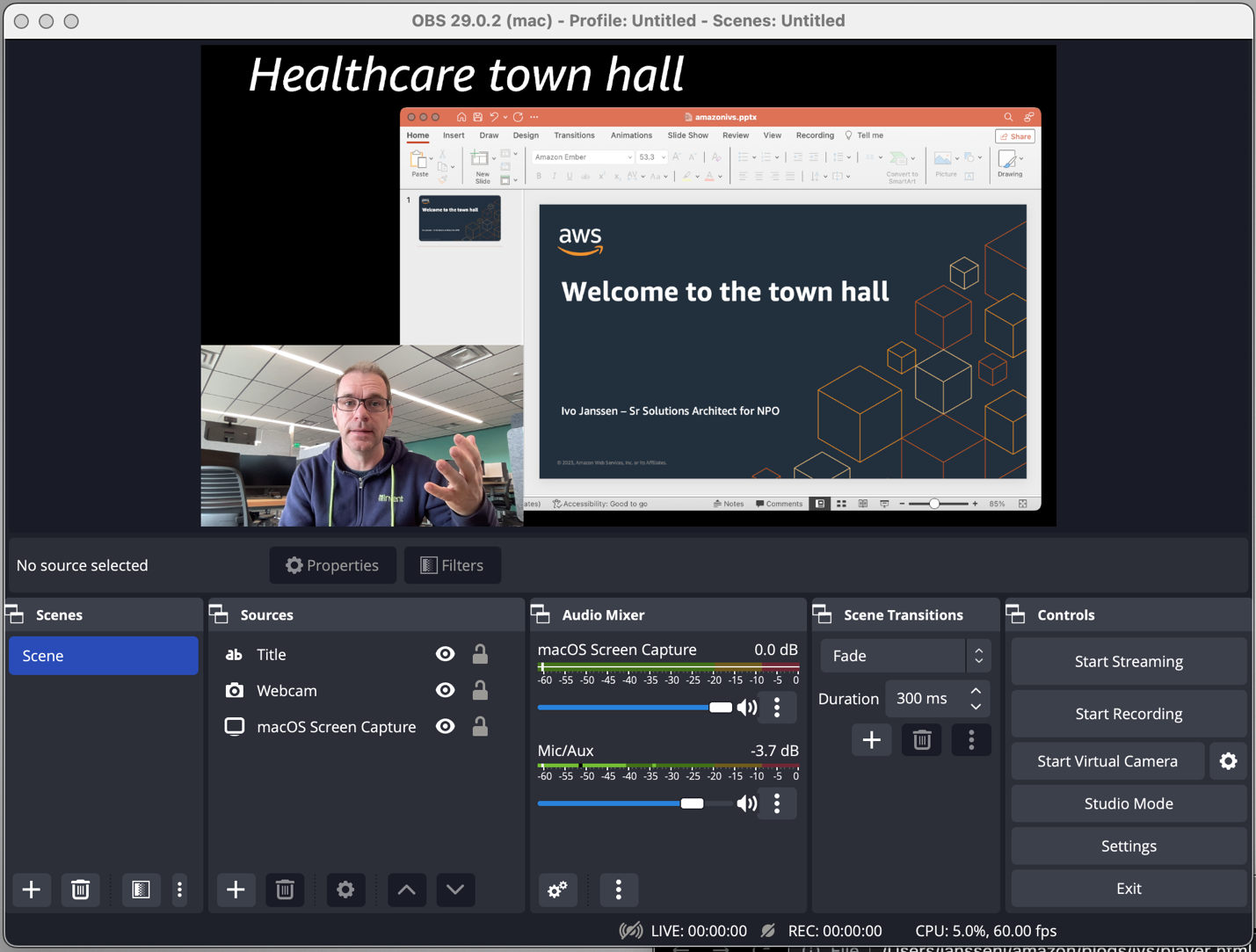Add a transition with the plus icon
This screenshot has height=952, width=1256.
click(x=871, y=739)
